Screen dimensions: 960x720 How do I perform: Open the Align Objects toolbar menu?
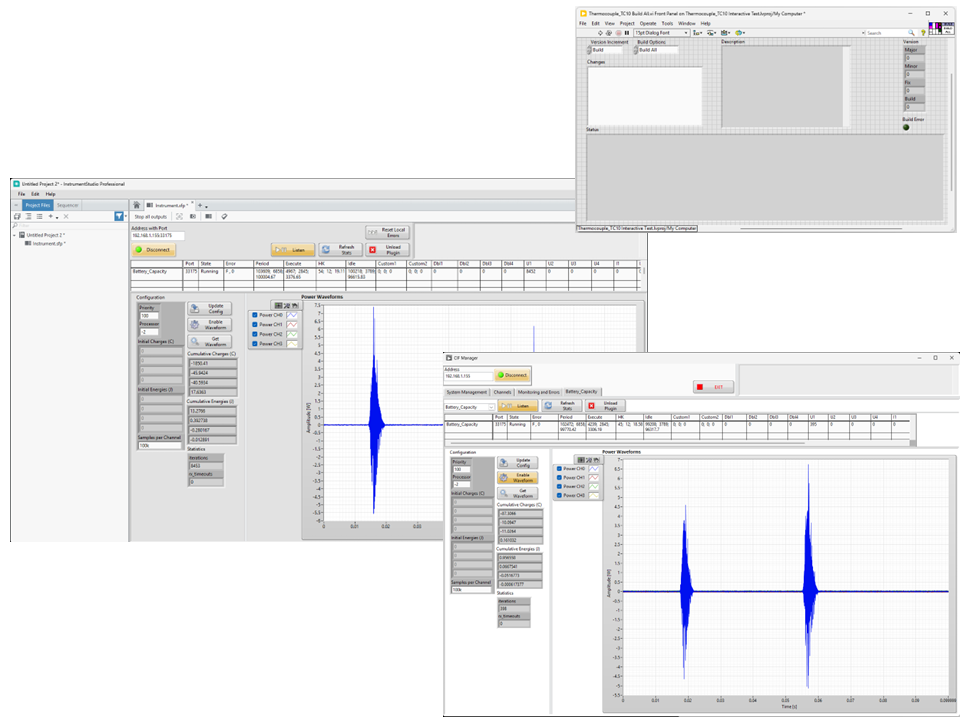click(x=697, y=33)
